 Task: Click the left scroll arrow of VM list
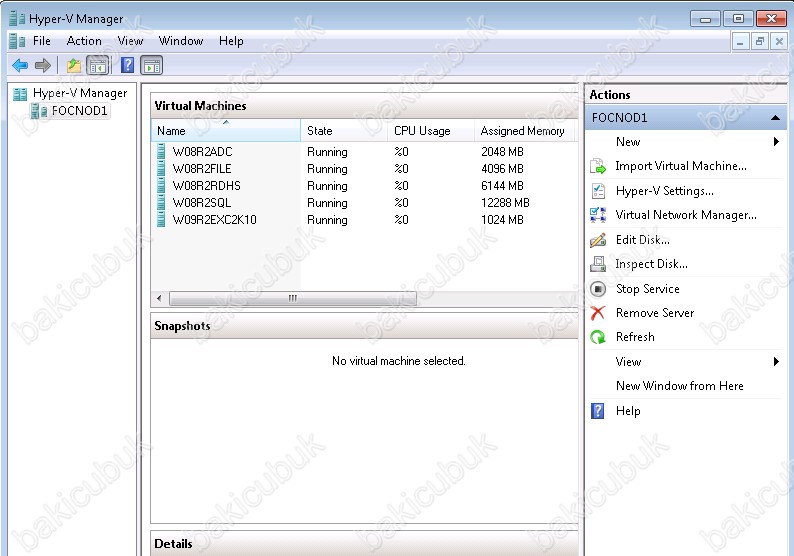point(160,298)
